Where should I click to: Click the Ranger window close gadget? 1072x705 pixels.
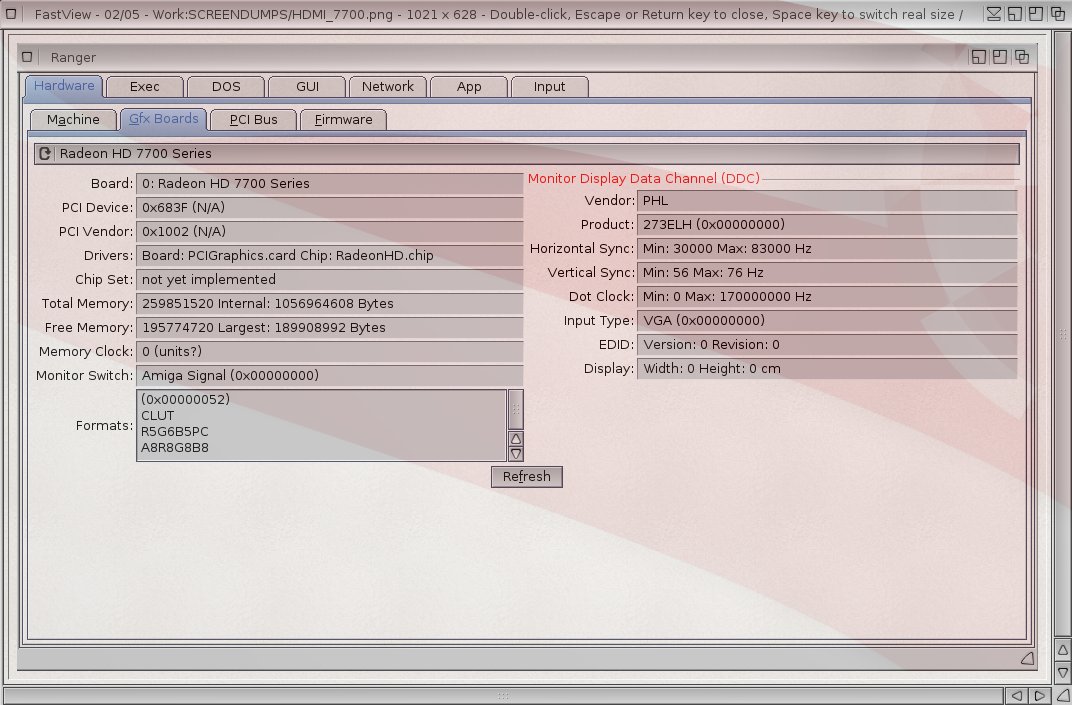27,57
